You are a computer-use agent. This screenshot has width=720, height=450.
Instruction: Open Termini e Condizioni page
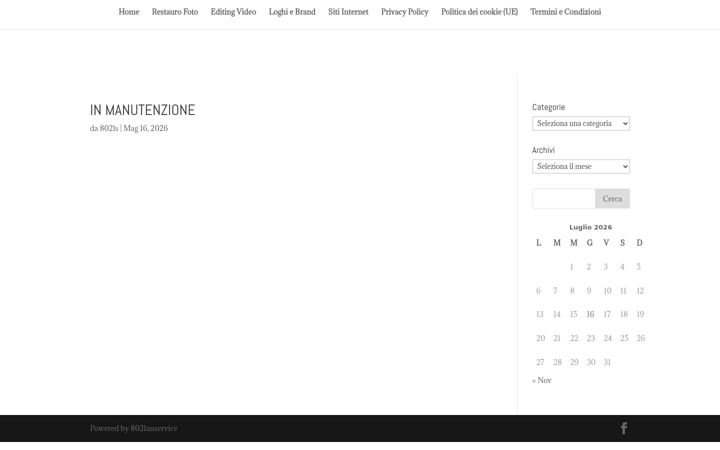pyautogui.click(x=566, y=12)
